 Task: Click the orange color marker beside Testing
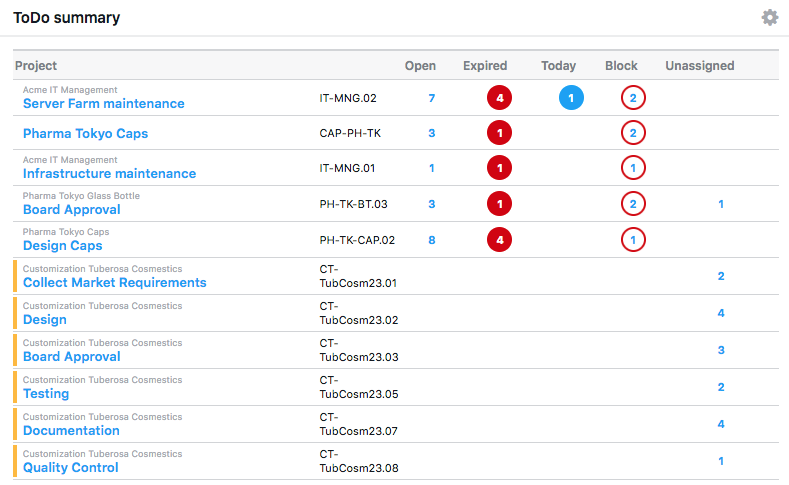point(16,387)
